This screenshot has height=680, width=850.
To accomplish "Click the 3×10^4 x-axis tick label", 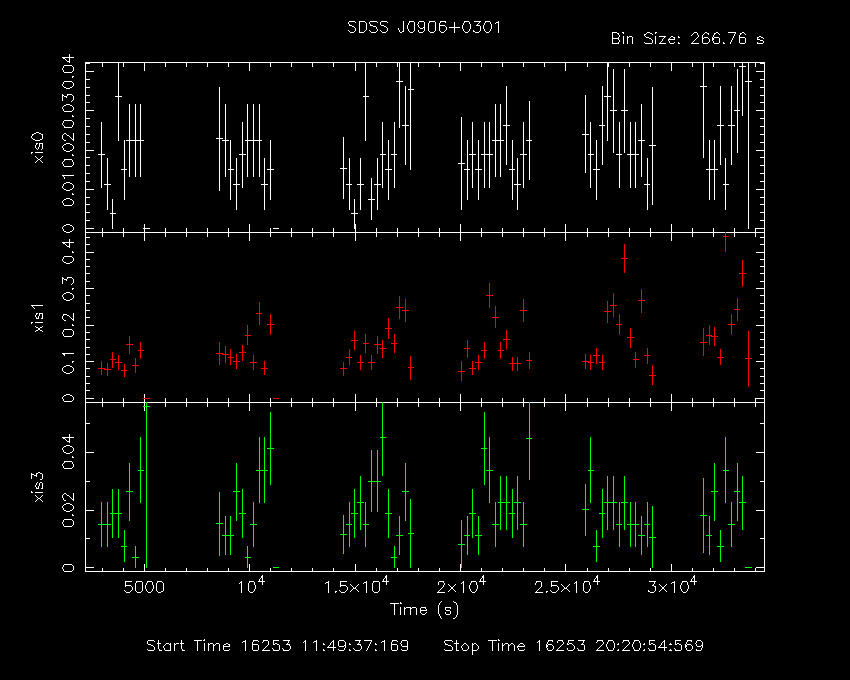I will click(672, 586).
